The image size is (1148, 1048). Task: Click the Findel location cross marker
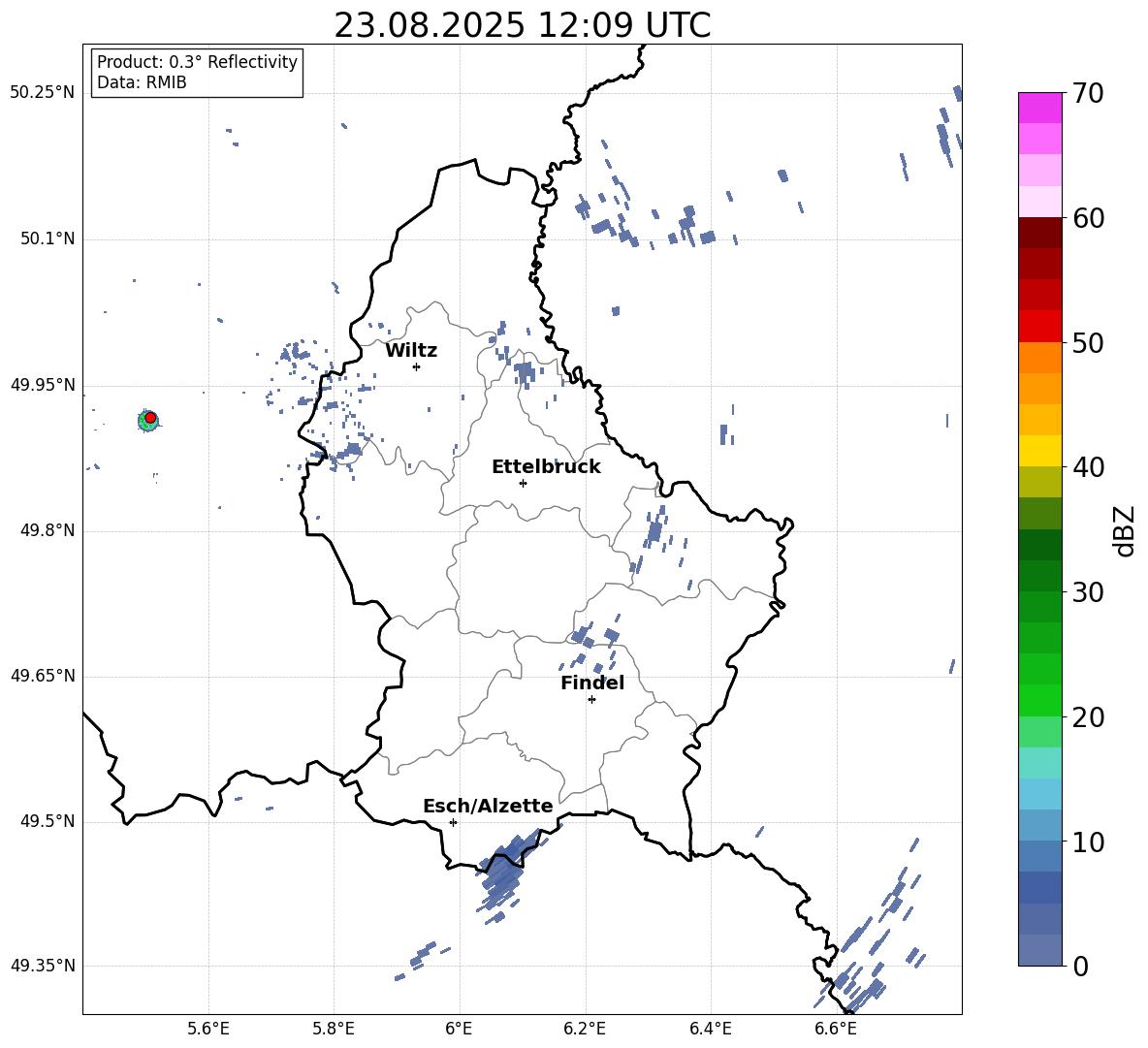tap(591, 700)
